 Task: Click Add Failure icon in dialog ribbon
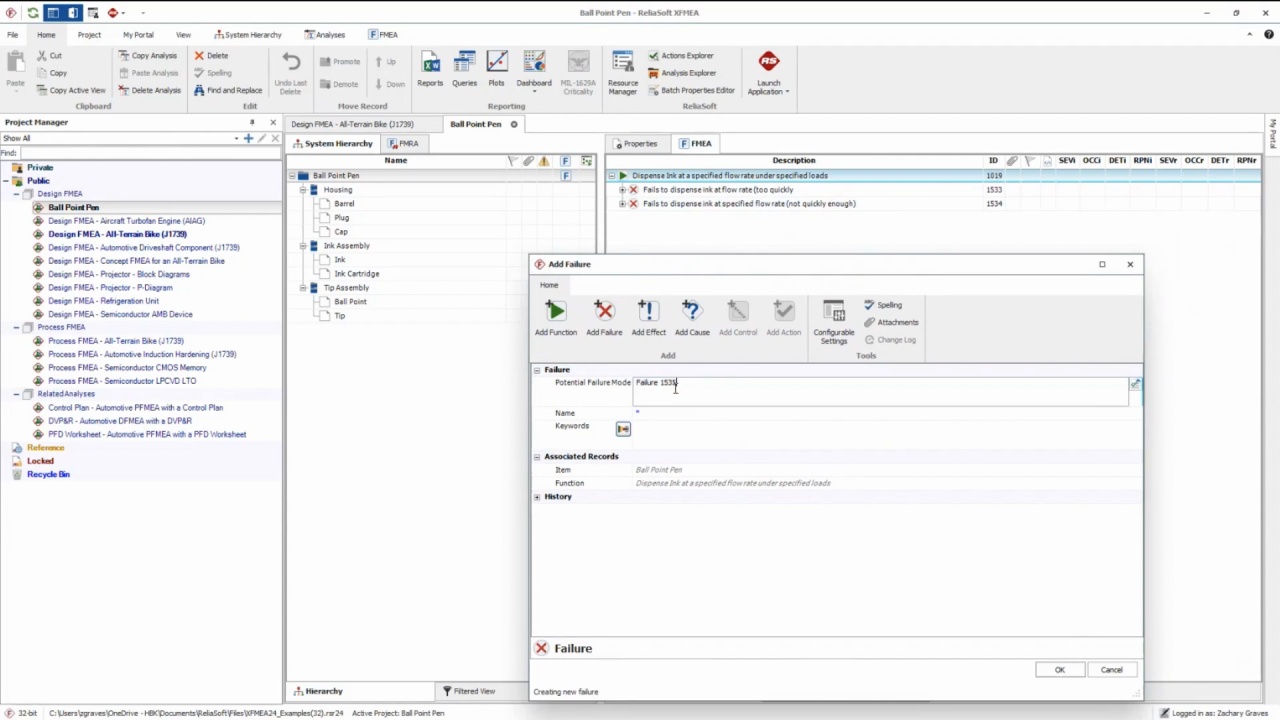tap(604, 319)
